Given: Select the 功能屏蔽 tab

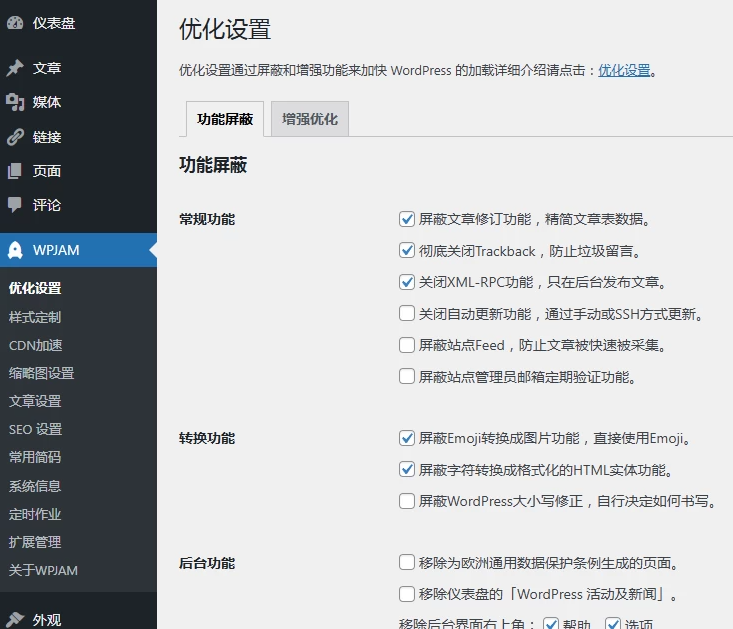Looking at the screenshot, I should coord(225,119).
